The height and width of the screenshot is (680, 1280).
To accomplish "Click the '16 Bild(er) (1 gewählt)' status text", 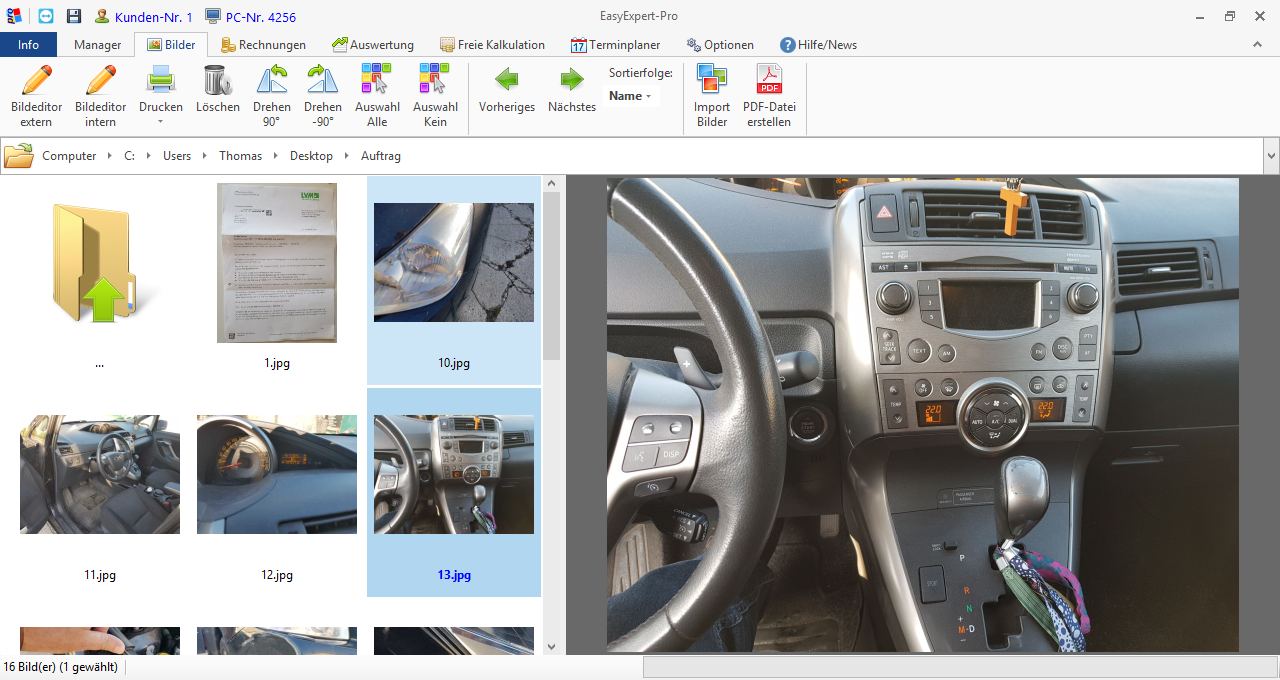I will (x=61, y=667).
